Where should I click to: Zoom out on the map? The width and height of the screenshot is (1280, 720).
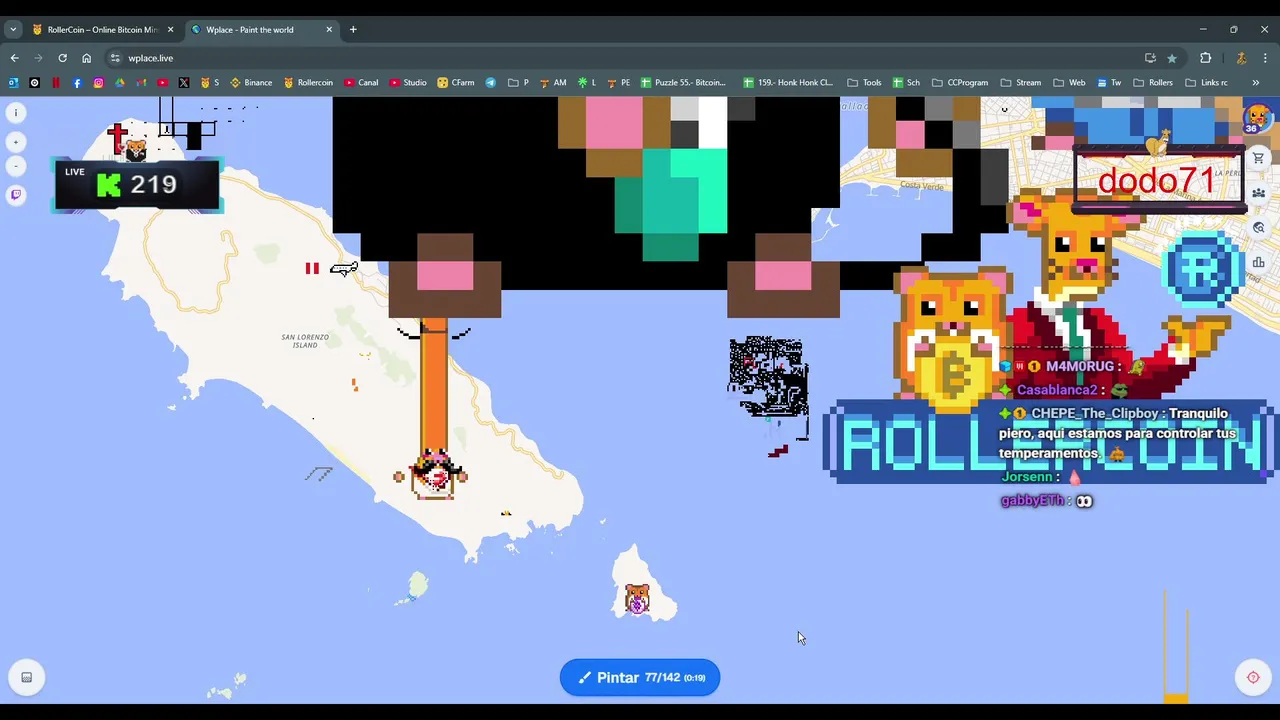pyautogui.click(x=16, y=166)
